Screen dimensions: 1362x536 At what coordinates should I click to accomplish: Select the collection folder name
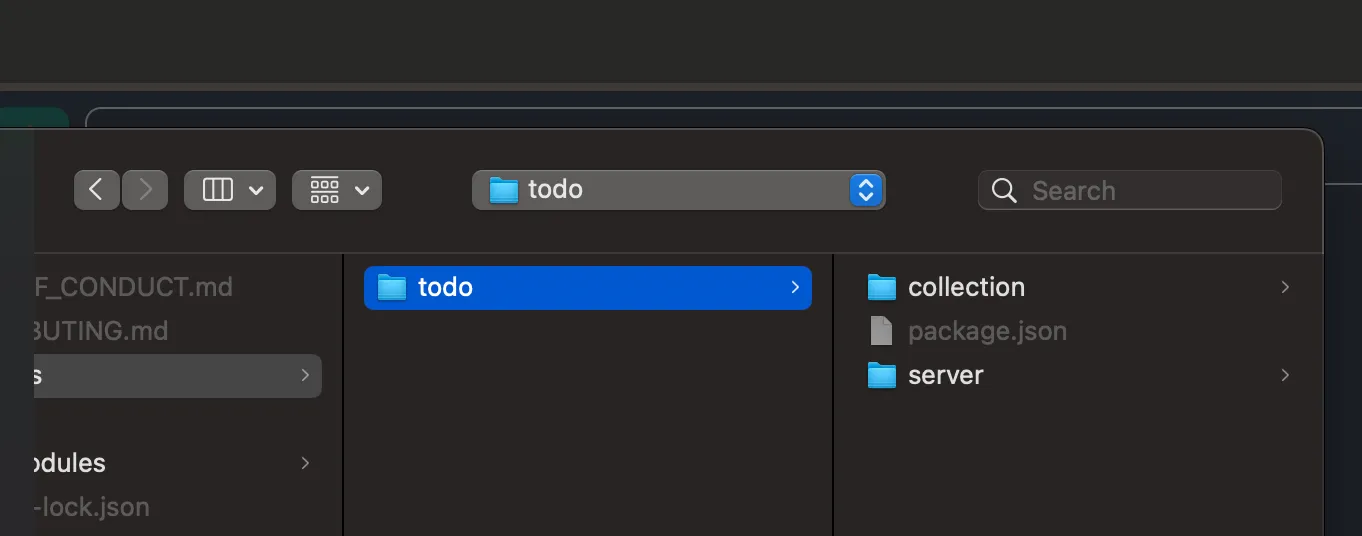[x=966, y=288]
